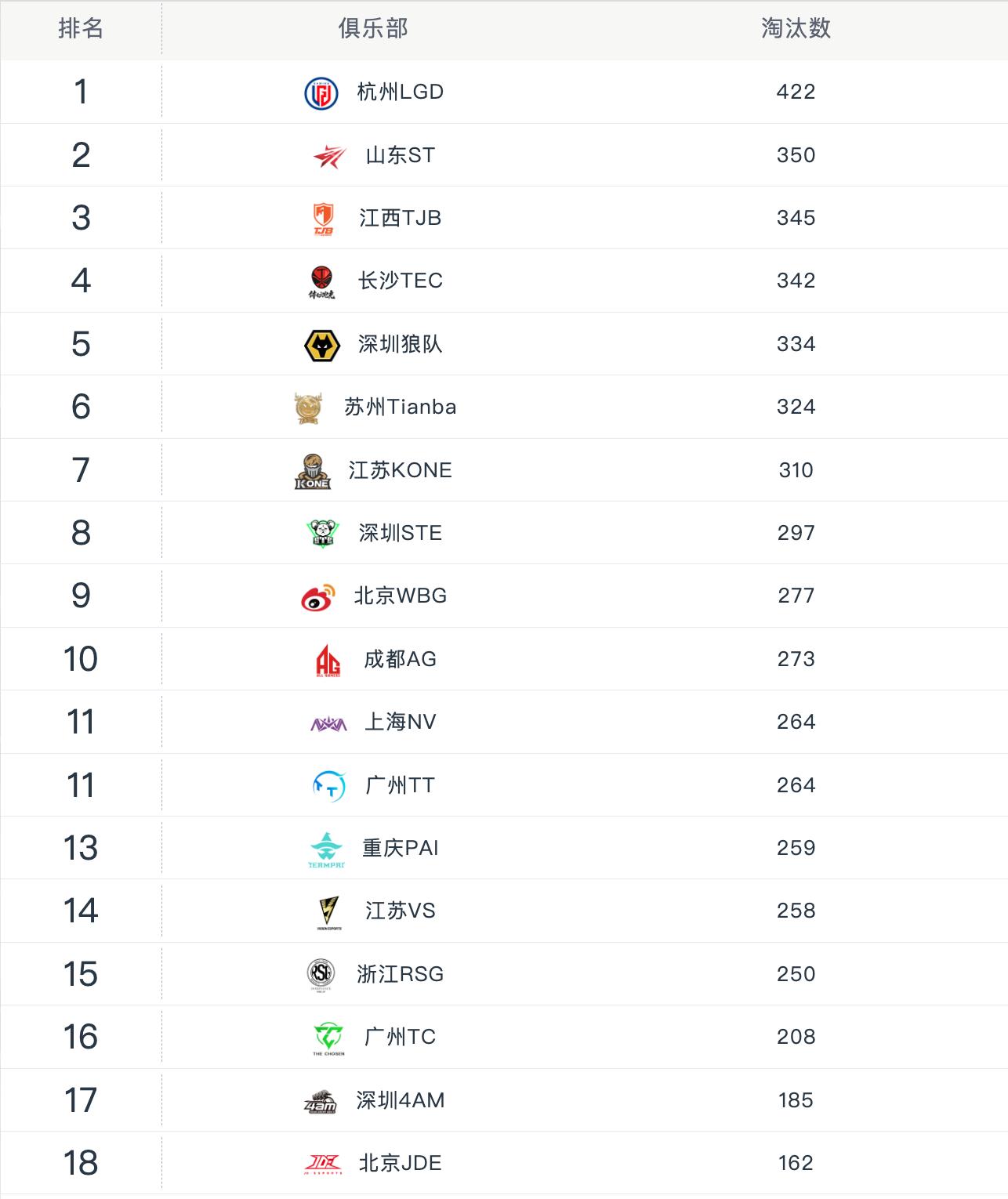Click the 俱乐部 column header

click(x=373, y=29)
